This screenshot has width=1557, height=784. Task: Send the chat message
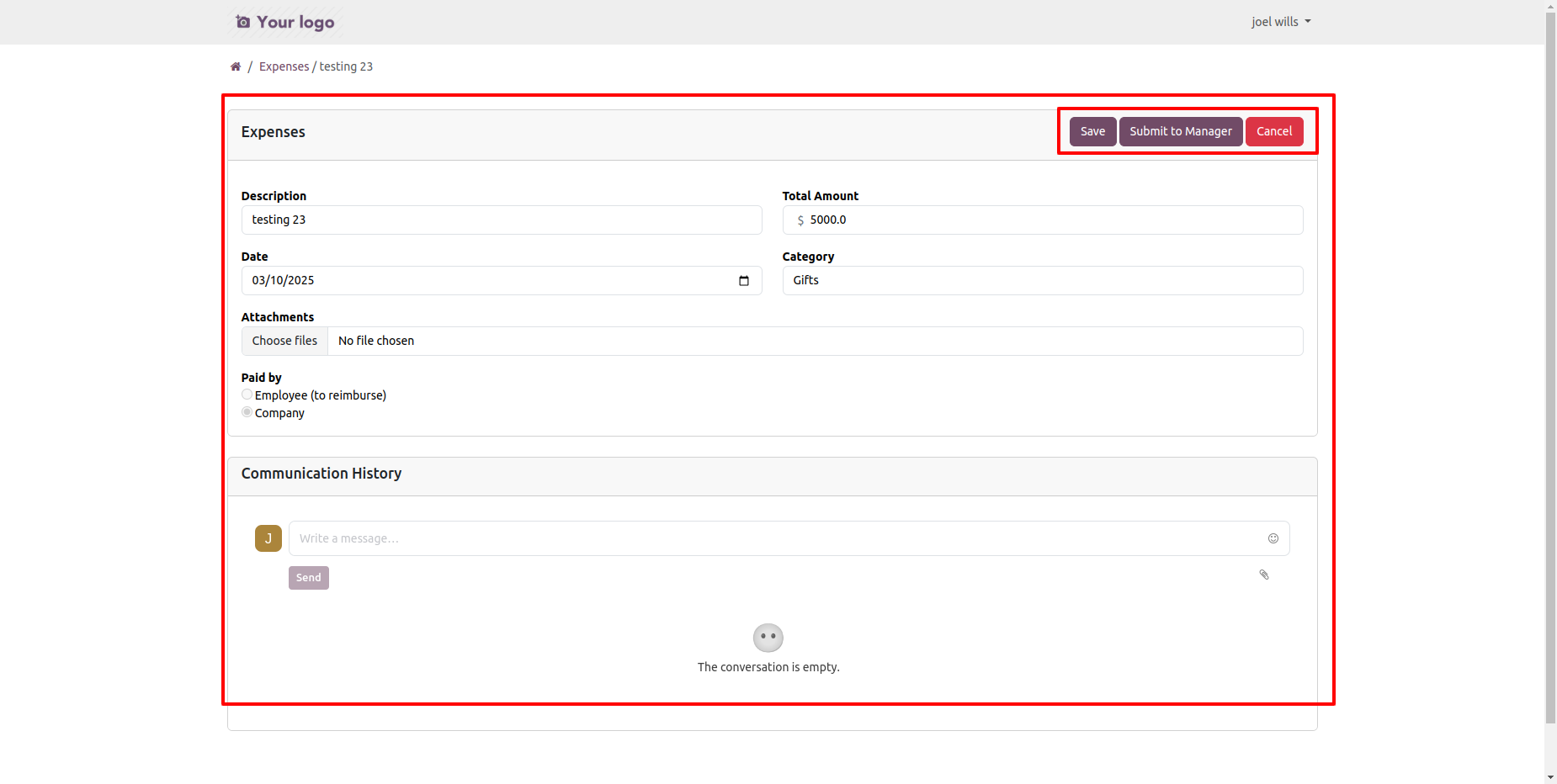point(308,578)
